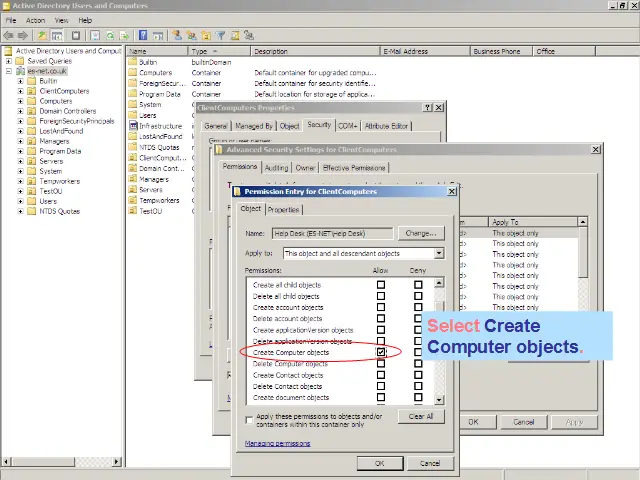640x480 pixels.
Task: Click the Help toolbar icon
Action: pyautogui.click(x=145, y=35)
